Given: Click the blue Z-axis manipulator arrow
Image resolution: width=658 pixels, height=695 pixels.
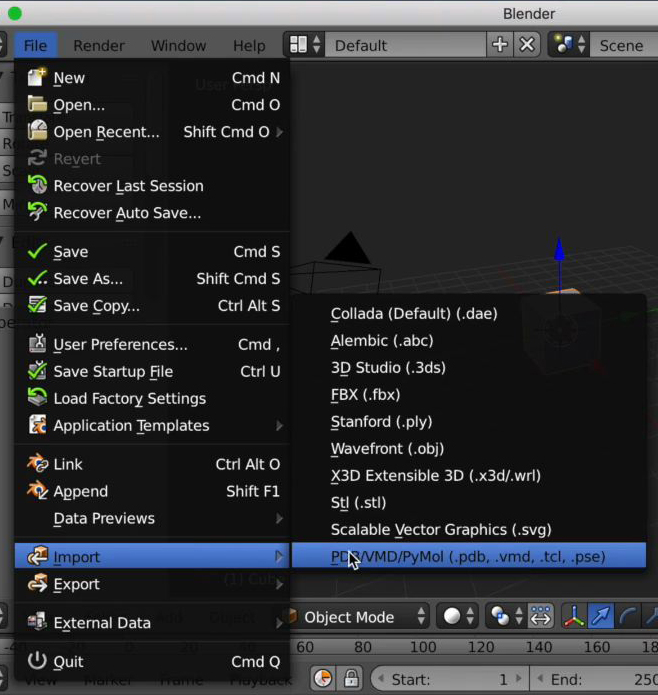Looking at the screenshot, I should point(560,249).
